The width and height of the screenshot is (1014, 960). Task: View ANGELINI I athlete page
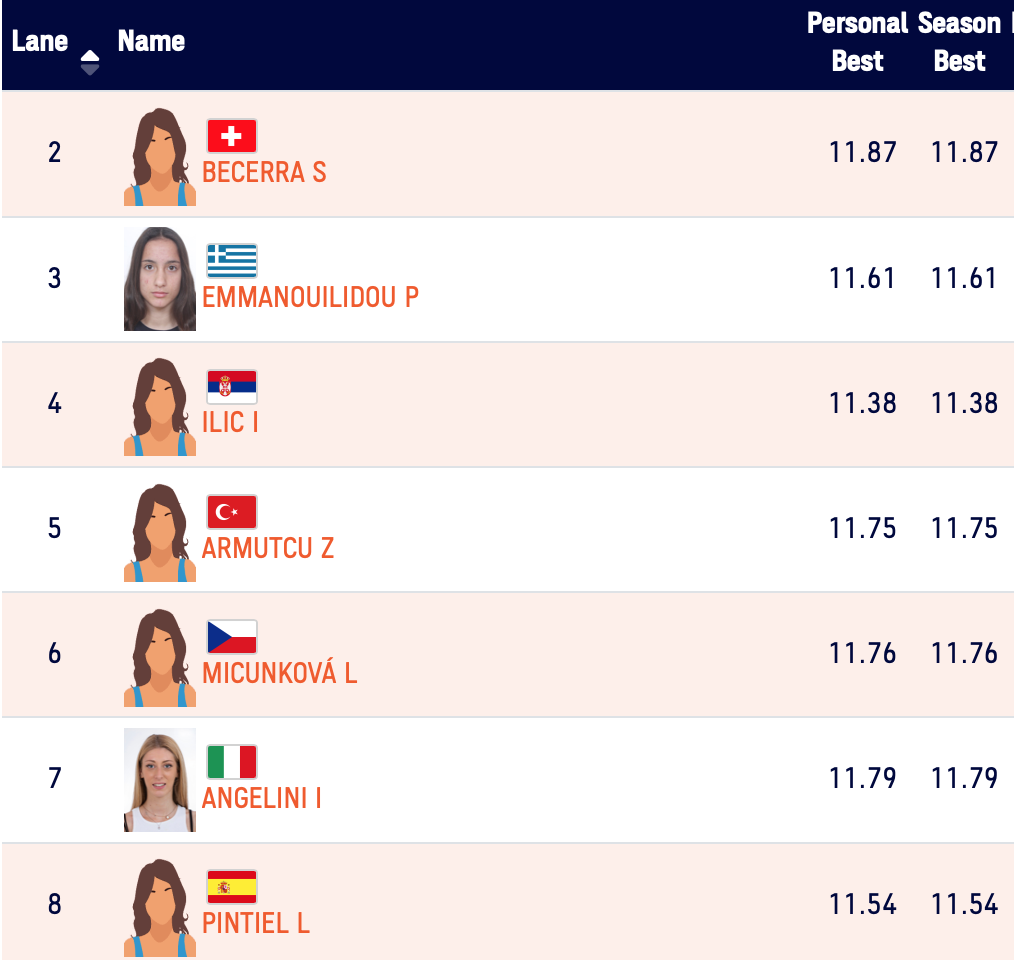coord(261,798)
